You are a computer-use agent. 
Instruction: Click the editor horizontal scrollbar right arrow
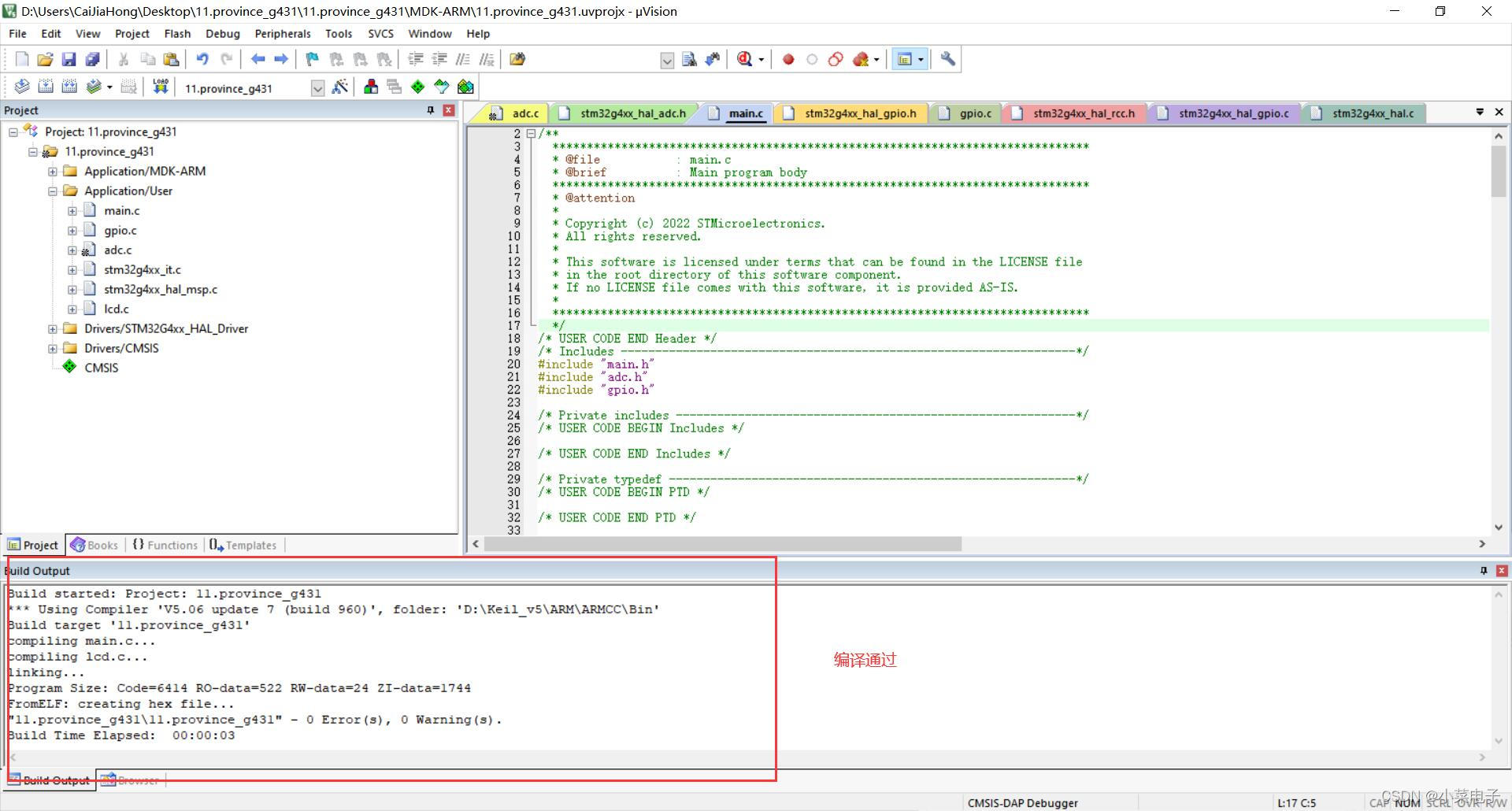[1482, 543]
